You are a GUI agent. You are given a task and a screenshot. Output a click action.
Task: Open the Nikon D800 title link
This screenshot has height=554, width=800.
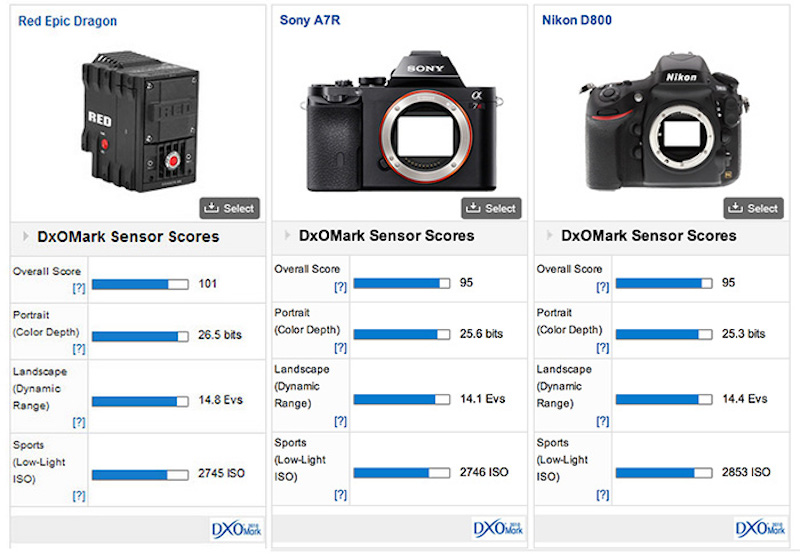[x=577, y=20]
